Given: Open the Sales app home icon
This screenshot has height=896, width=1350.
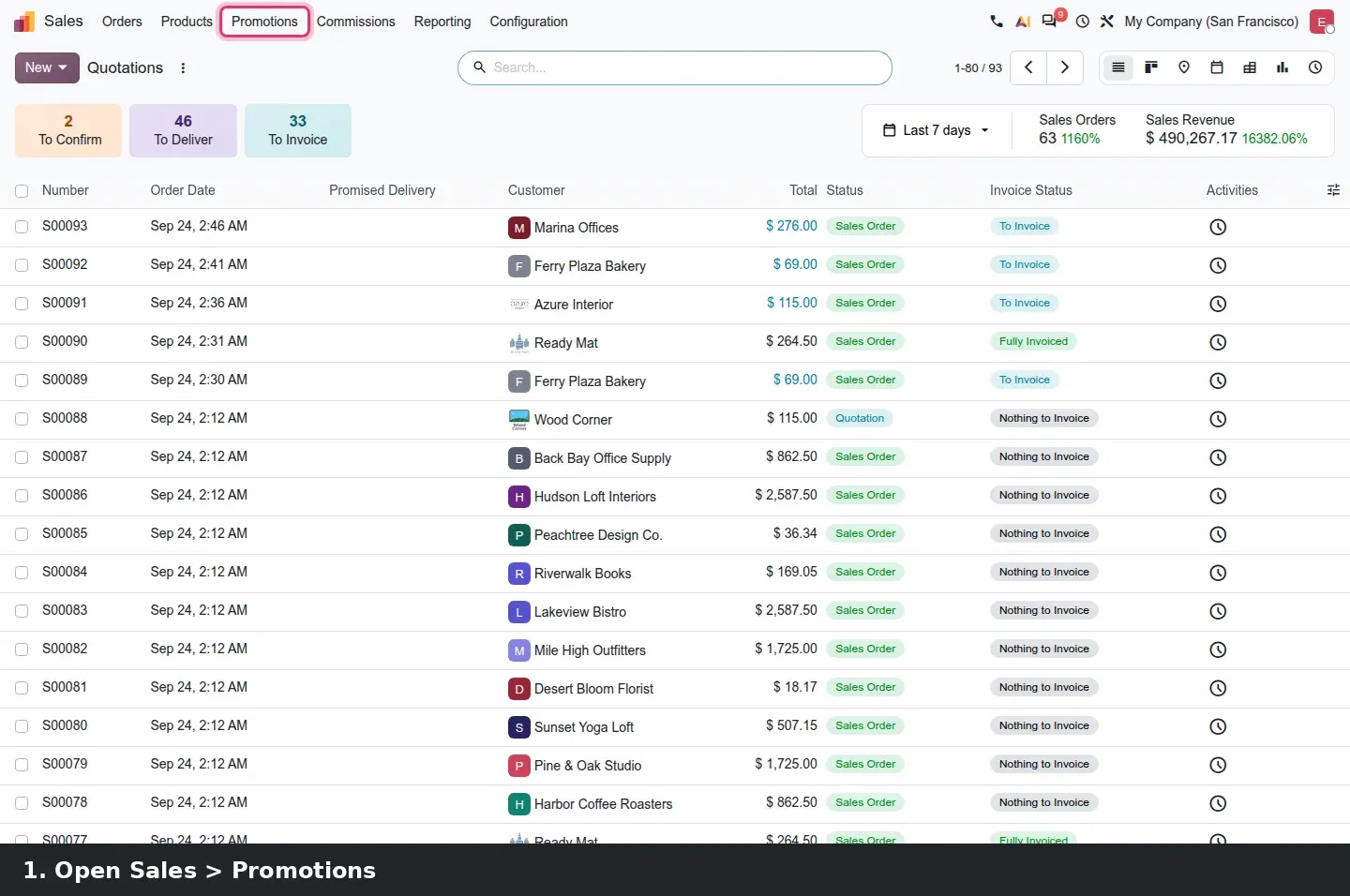Looking at the screenshot, I should (x=24, y=22).
